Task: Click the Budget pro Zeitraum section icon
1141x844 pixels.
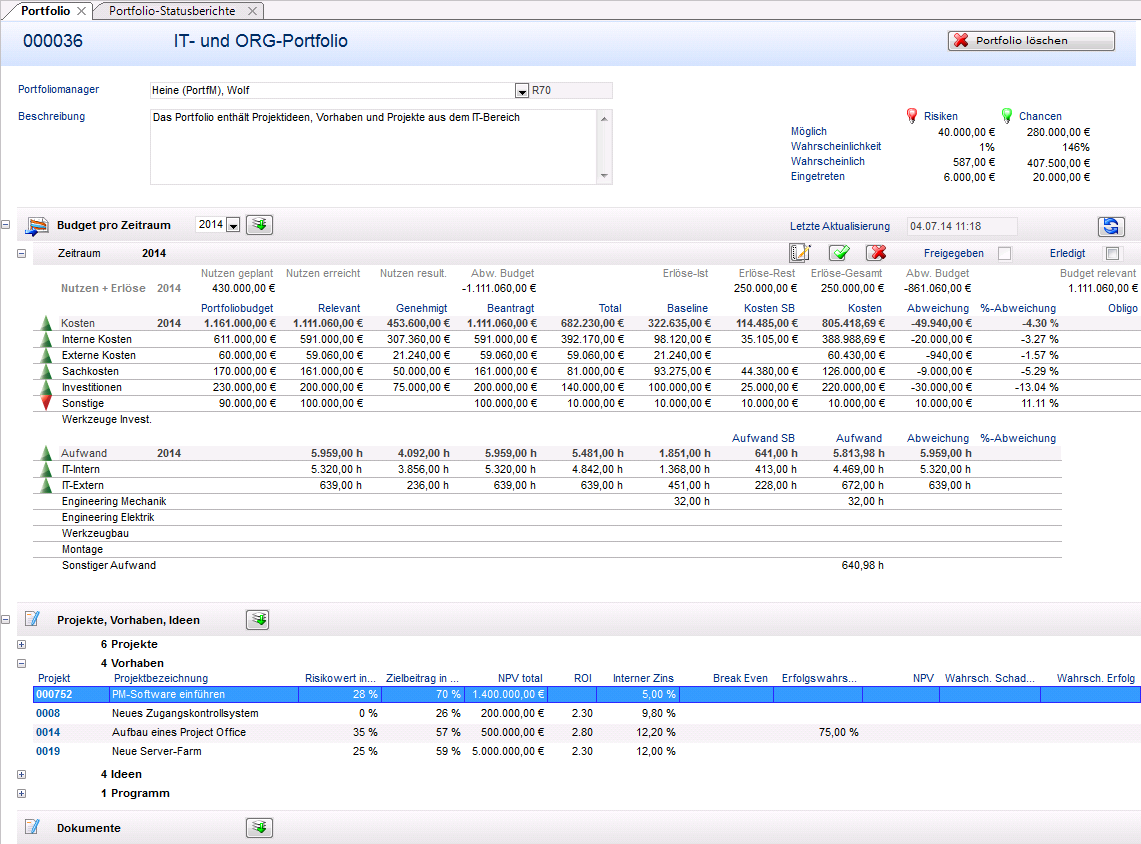Action: coord(37,226)
